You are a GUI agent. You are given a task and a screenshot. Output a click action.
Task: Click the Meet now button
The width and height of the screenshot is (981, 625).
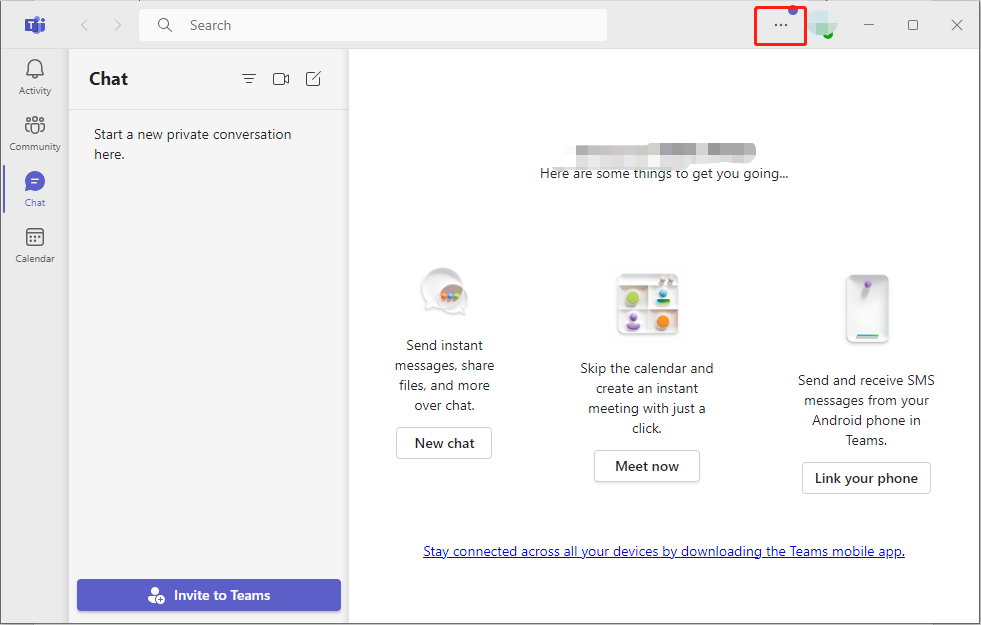pos(646,466)
